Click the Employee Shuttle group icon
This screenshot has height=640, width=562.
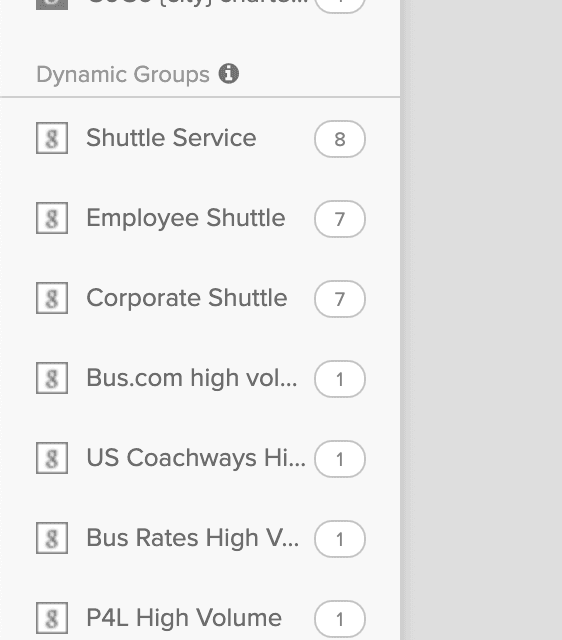[52, 218]
